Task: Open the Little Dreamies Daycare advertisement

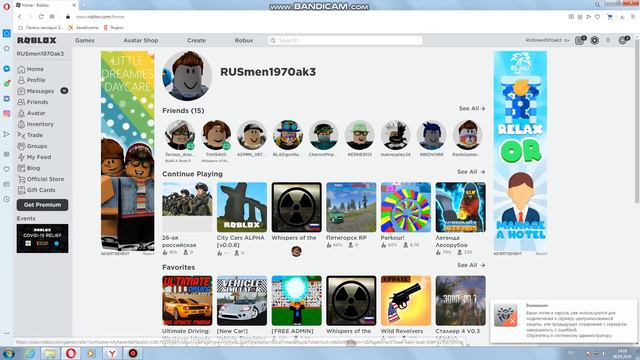Action: point(128,151)
